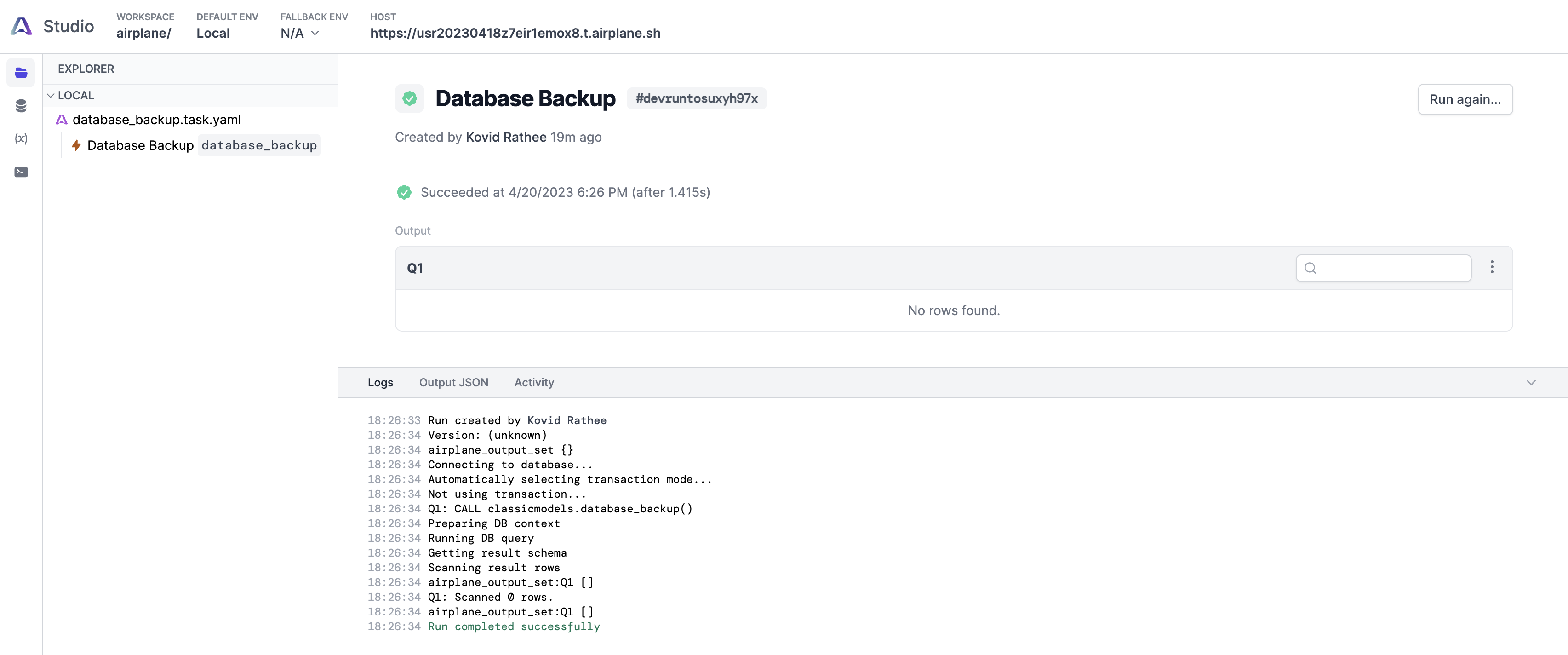
Task: Click the 'Q1: CALL classicmodels.database_backup()' log line
Action: 560,509
